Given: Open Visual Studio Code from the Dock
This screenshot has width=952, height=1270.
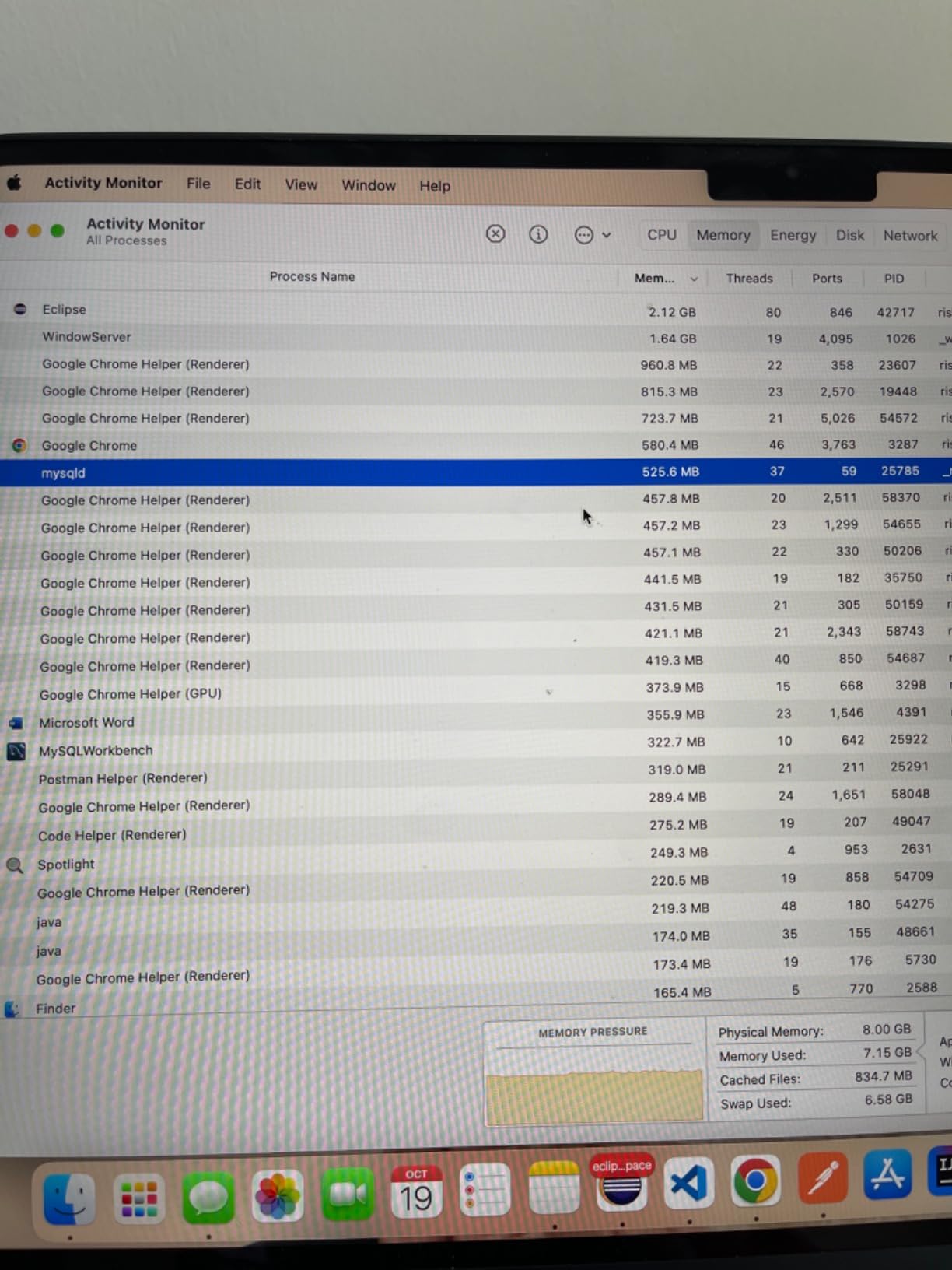Looking at the screenshot, I should 688,1184.
